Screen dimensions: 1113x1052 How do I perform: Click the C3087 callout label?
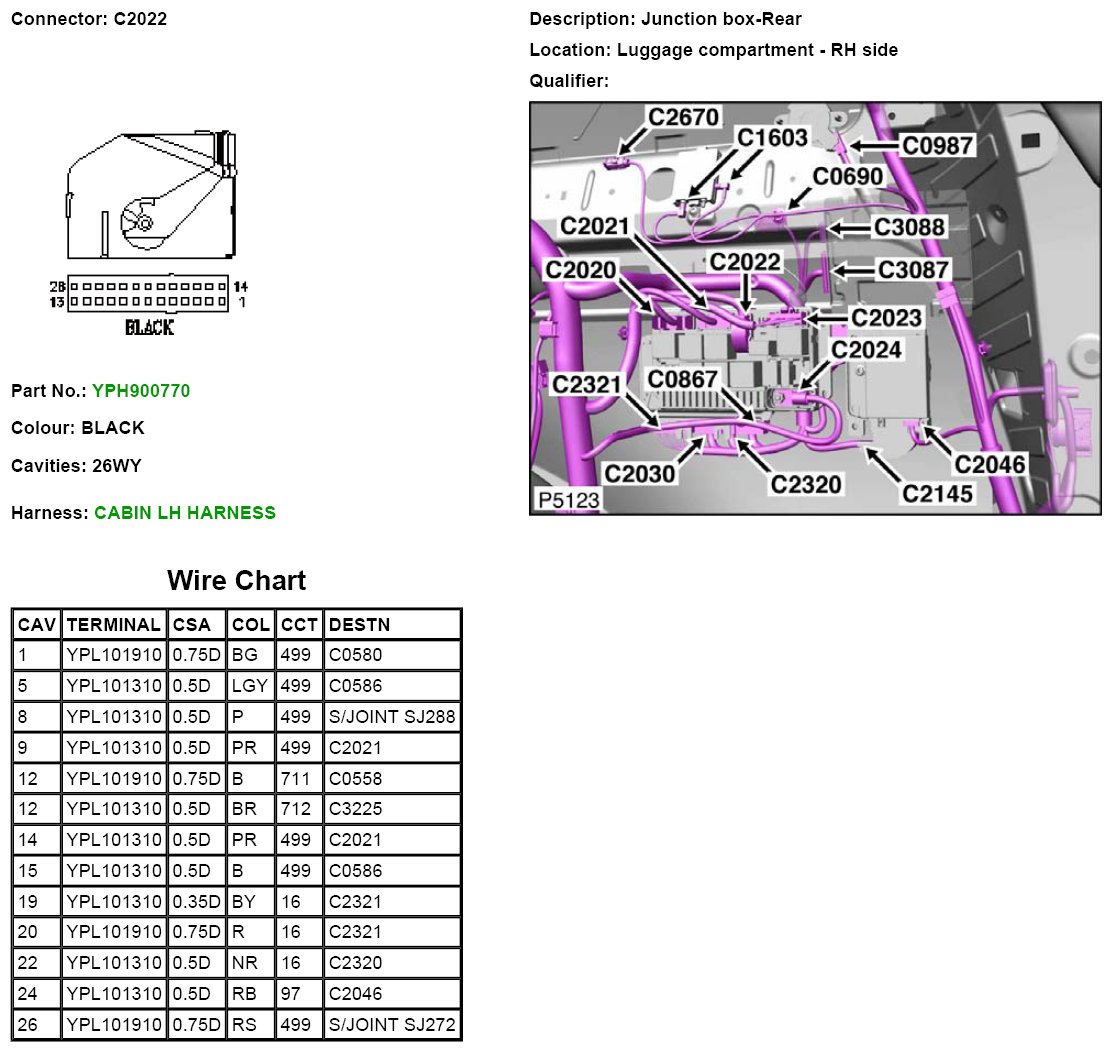click(x=911, y=269)
